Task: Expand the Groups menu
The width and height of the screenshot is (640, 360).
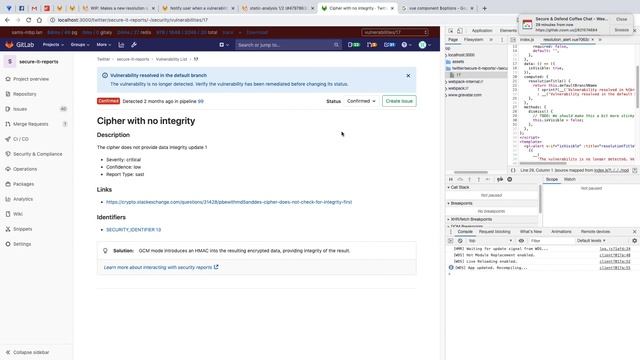Action: [80, 45]
